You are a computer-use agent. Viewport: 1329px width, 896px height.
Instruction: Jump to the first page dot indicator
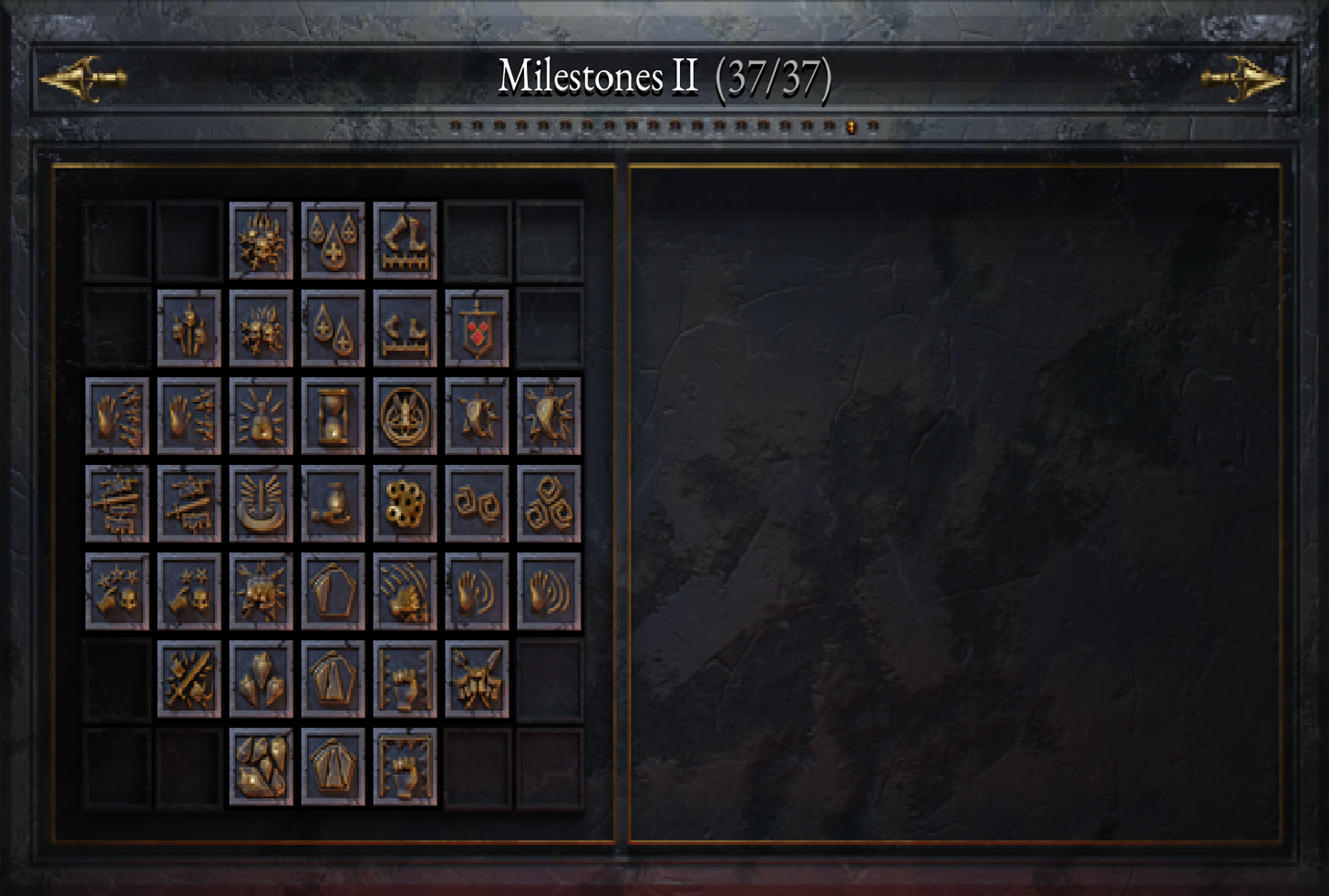(x=456, y=127)
